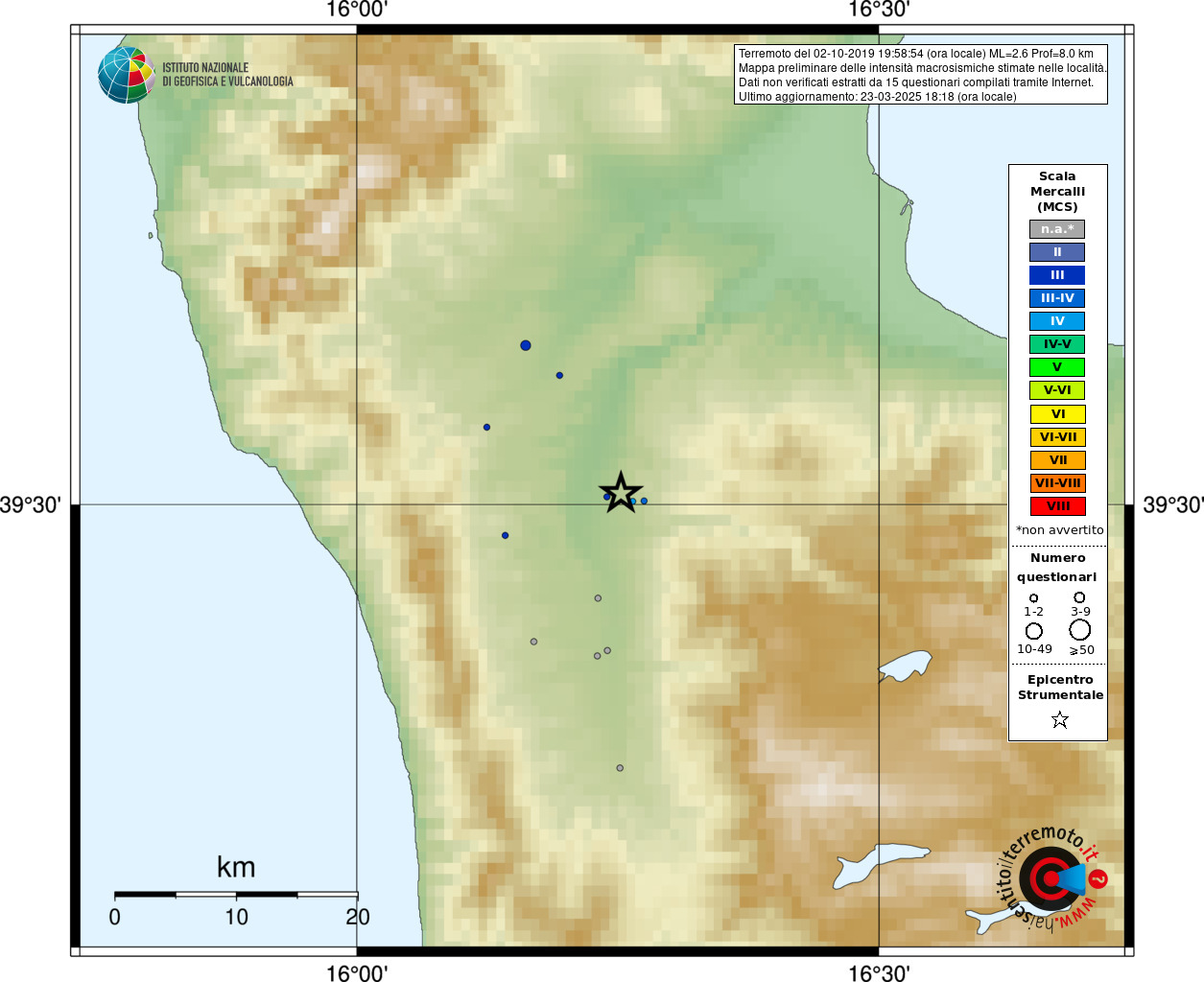Click the black epicenter star on the map

[621, 493]
